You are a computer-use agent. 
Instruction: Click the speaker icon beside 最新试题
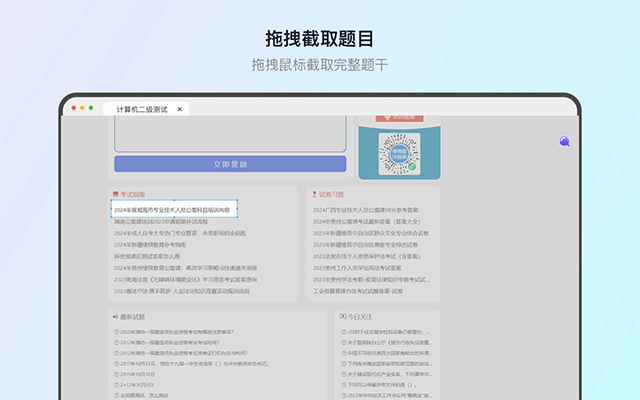click(x=116, y=317)
